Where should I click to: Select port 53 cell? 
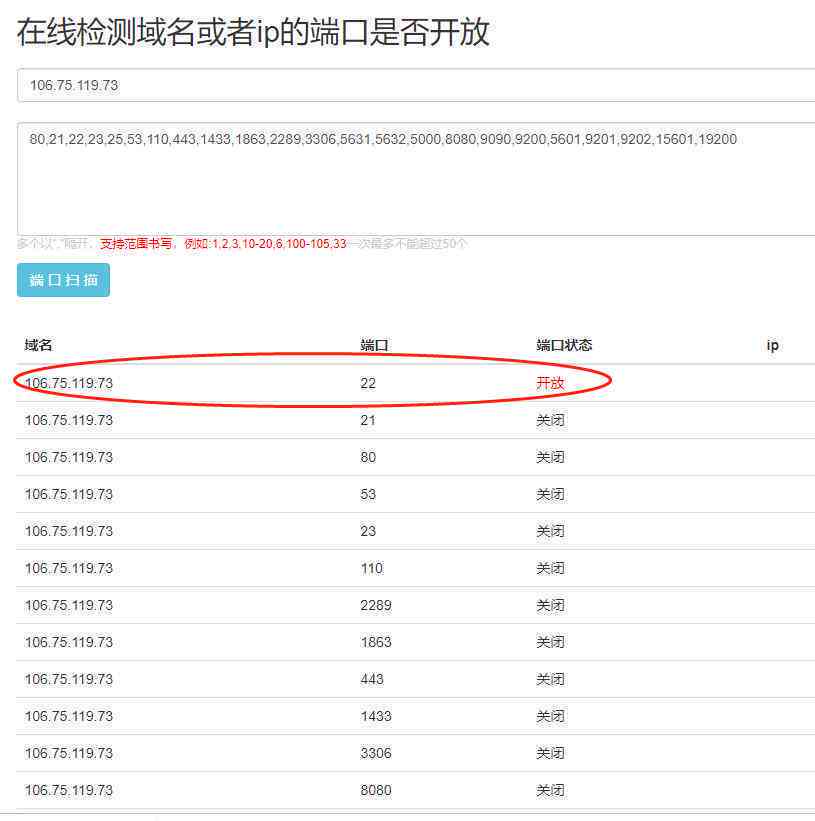368,494
